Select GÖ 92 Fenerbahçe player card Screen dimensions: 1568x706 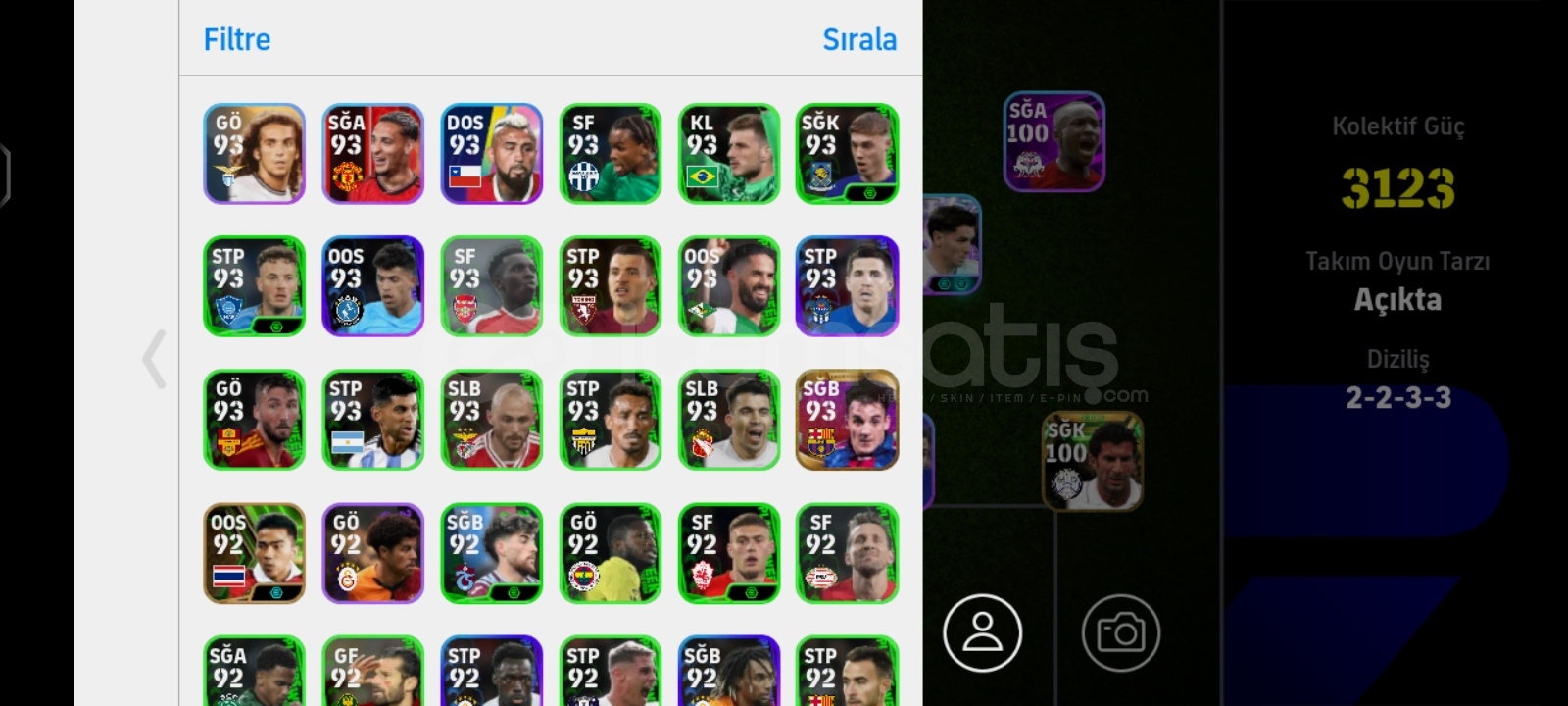610,553
